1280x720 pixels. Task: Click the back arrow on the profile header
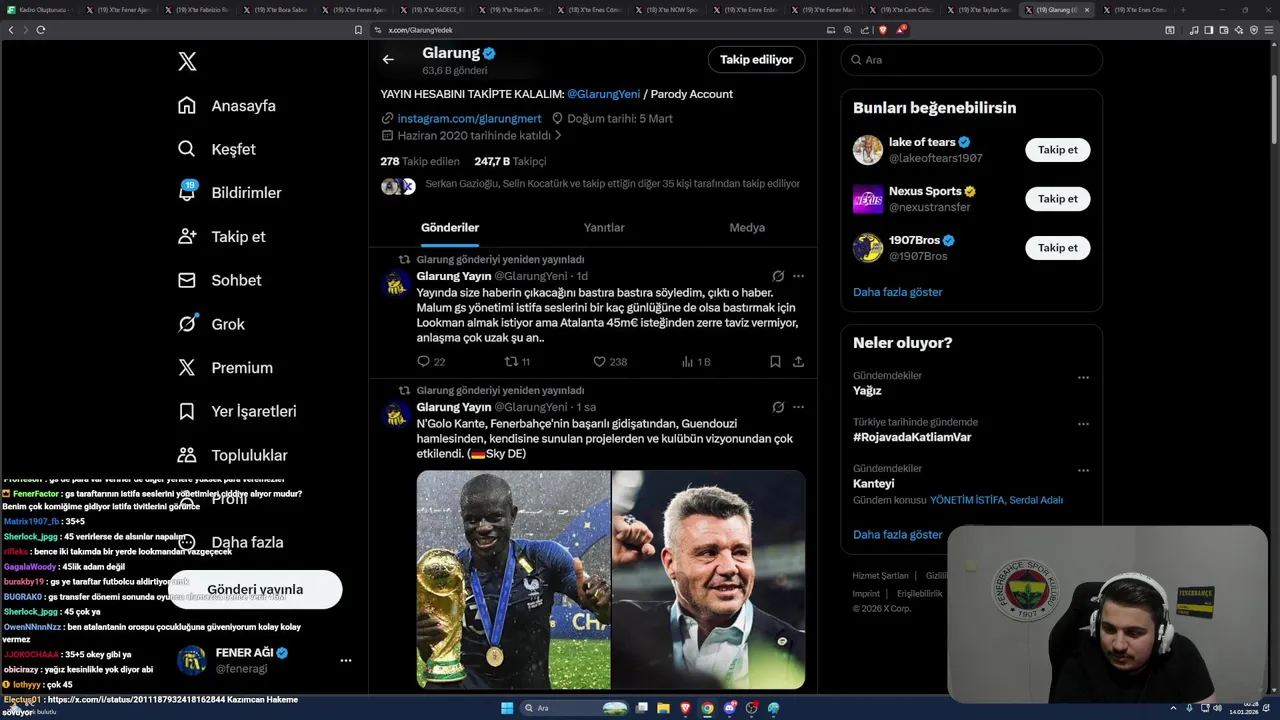[x=388, y=60]
